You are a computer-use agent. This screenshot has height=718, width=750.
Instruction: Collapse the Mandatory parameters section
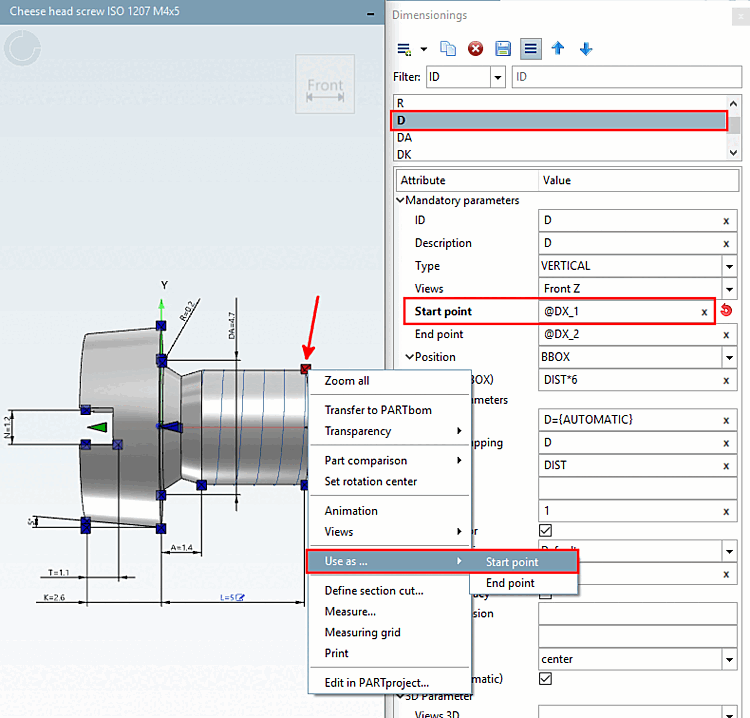[x=400, y=200]
